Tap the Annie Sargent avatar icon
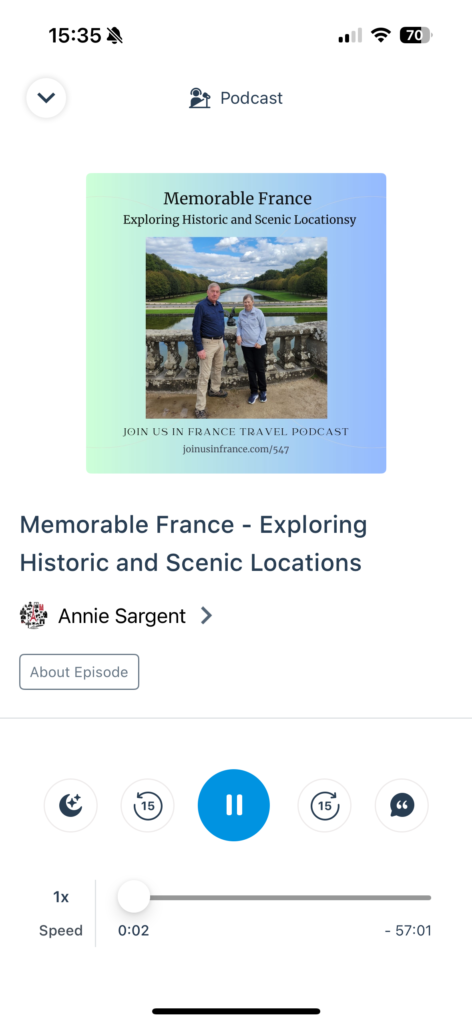 (33, 615)
